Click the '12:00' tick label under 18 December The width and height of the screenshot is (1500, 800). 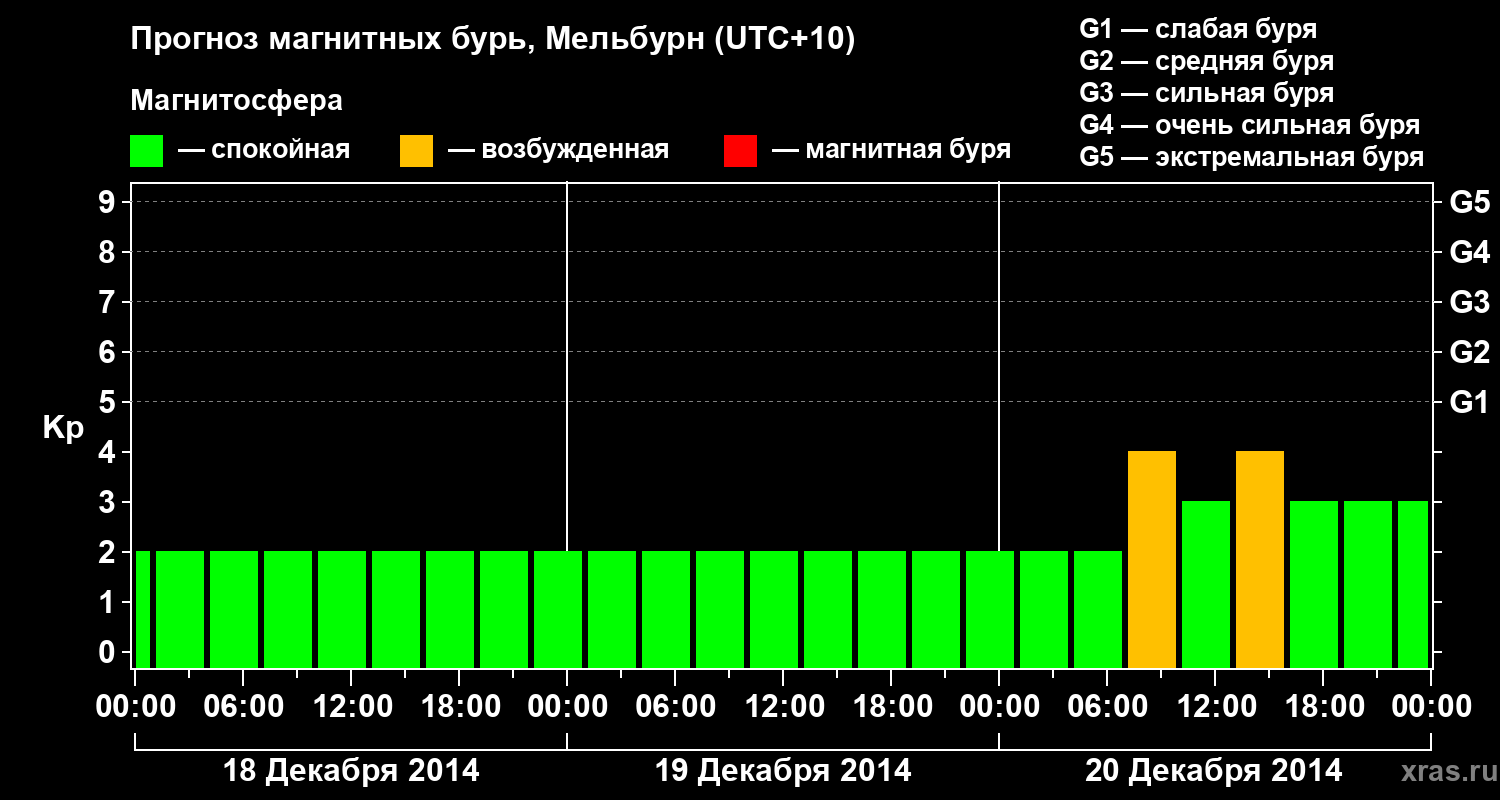tap(351, 706)
